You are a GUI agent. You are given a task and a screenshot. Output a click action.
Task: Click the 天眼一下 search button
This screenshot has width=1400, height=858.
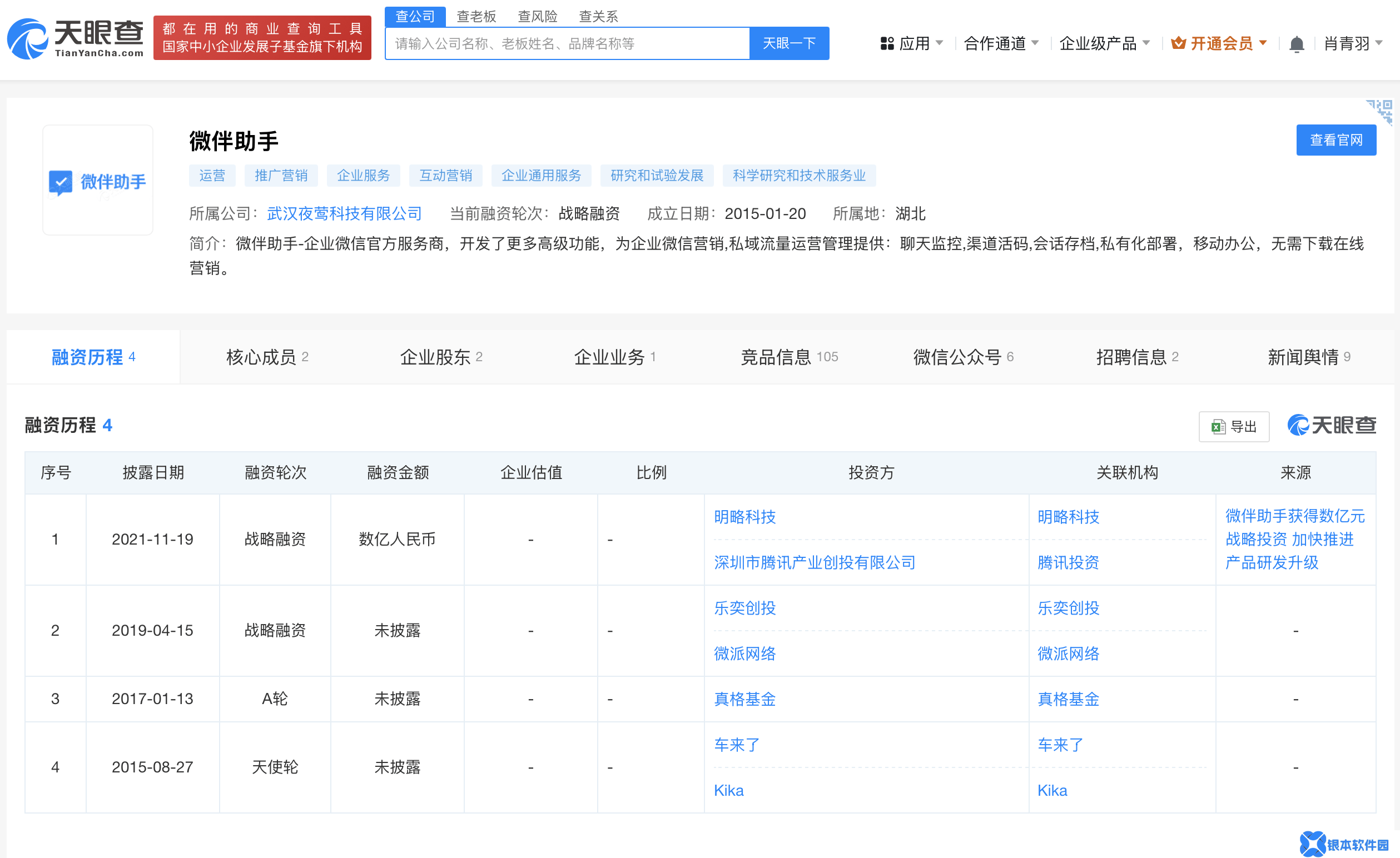(x=788, y=43)
